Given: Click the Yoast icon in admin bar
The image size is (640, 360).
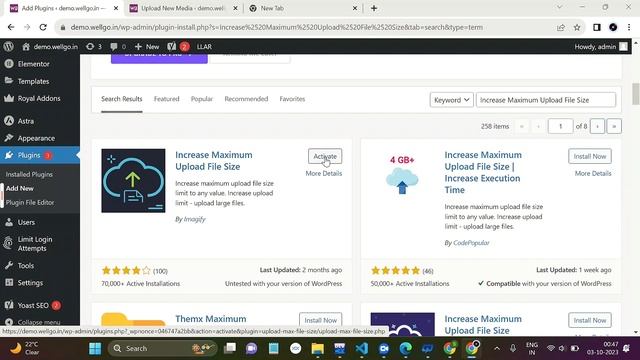Looking at the screenshot, I should pos(178,47).
